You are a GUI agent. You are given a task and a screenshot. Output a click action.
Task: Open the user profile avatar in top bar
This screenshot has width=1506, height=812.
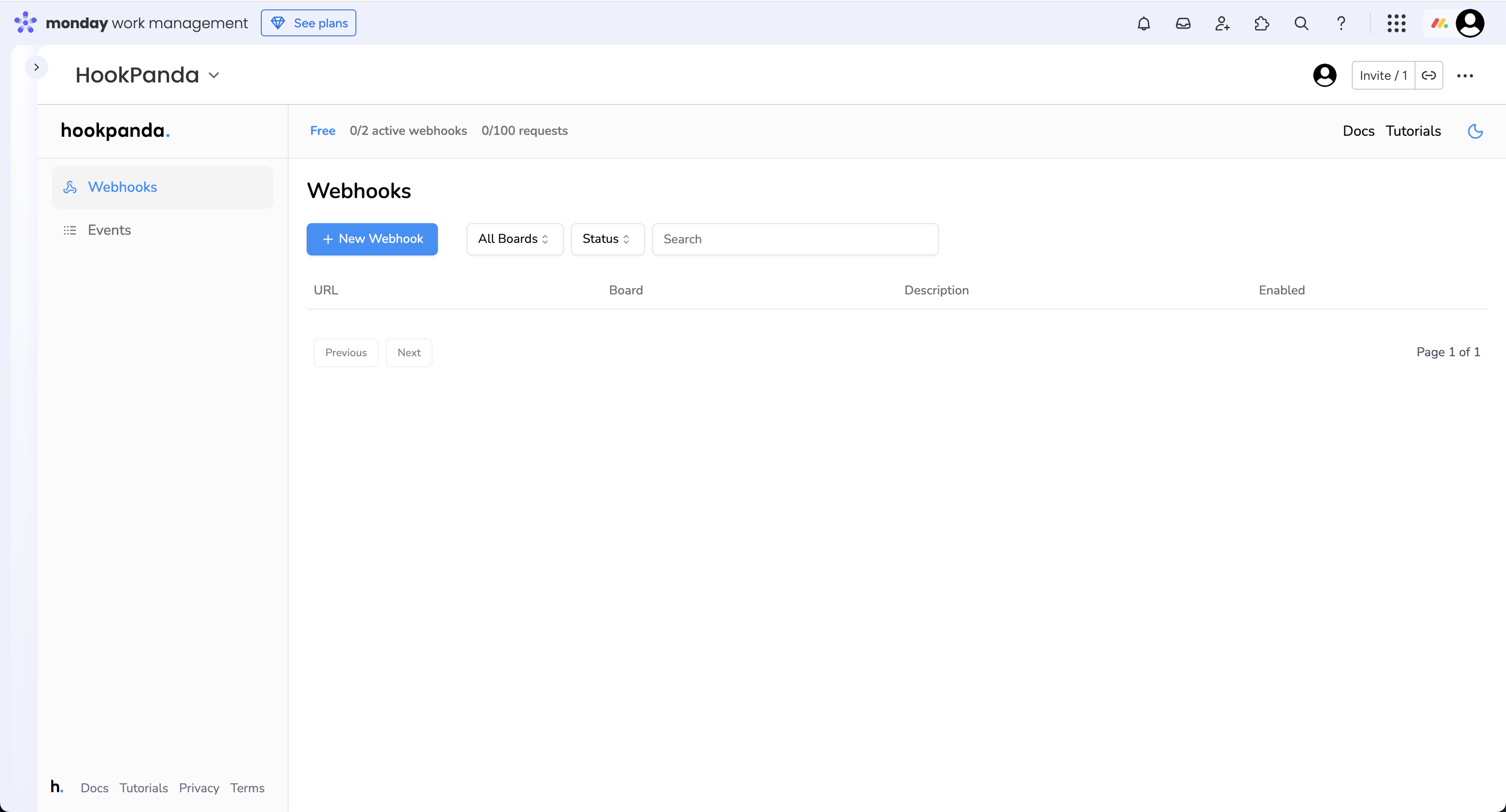[x=1470, y=23]
